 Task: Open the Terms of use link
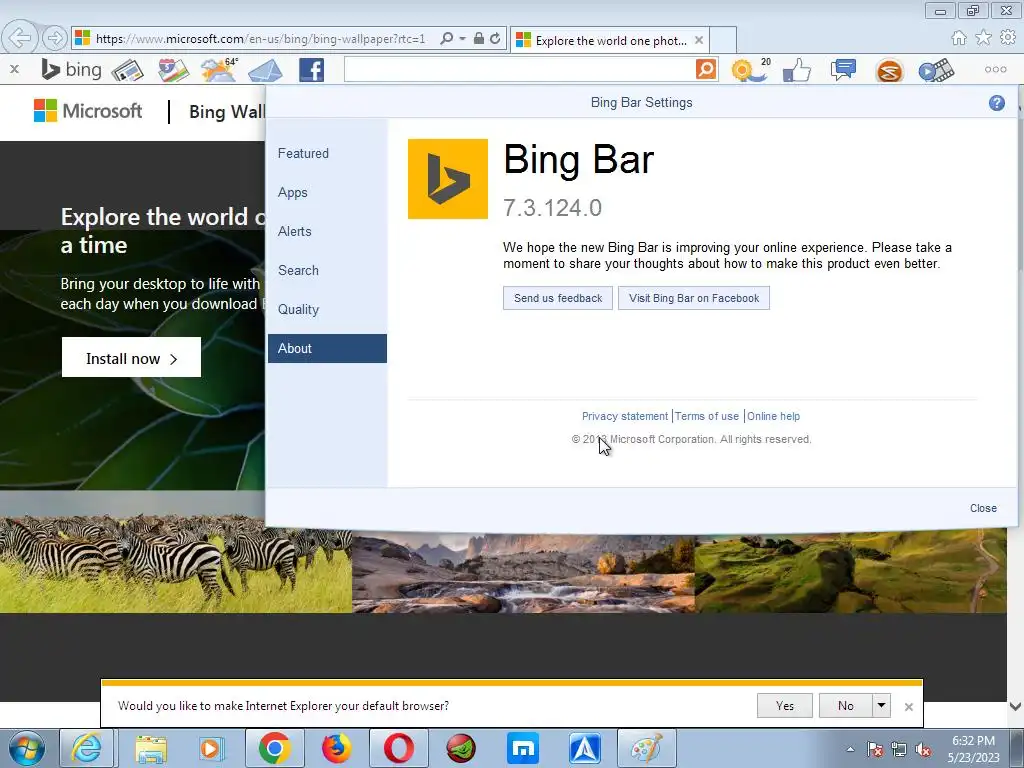point(707,416)
